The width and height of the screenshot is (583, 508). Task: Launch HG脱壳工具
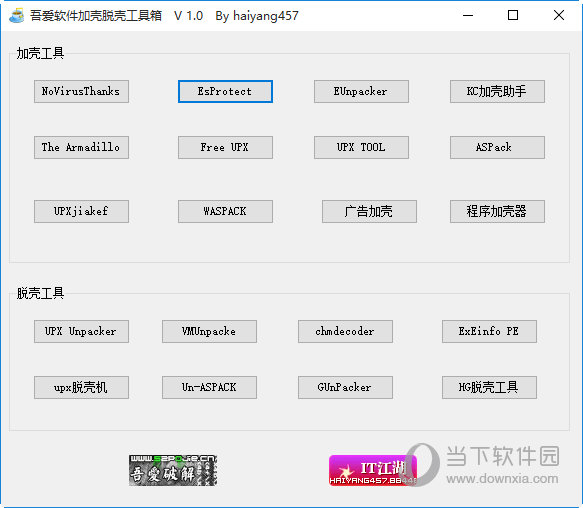click(x=489, y=388)
